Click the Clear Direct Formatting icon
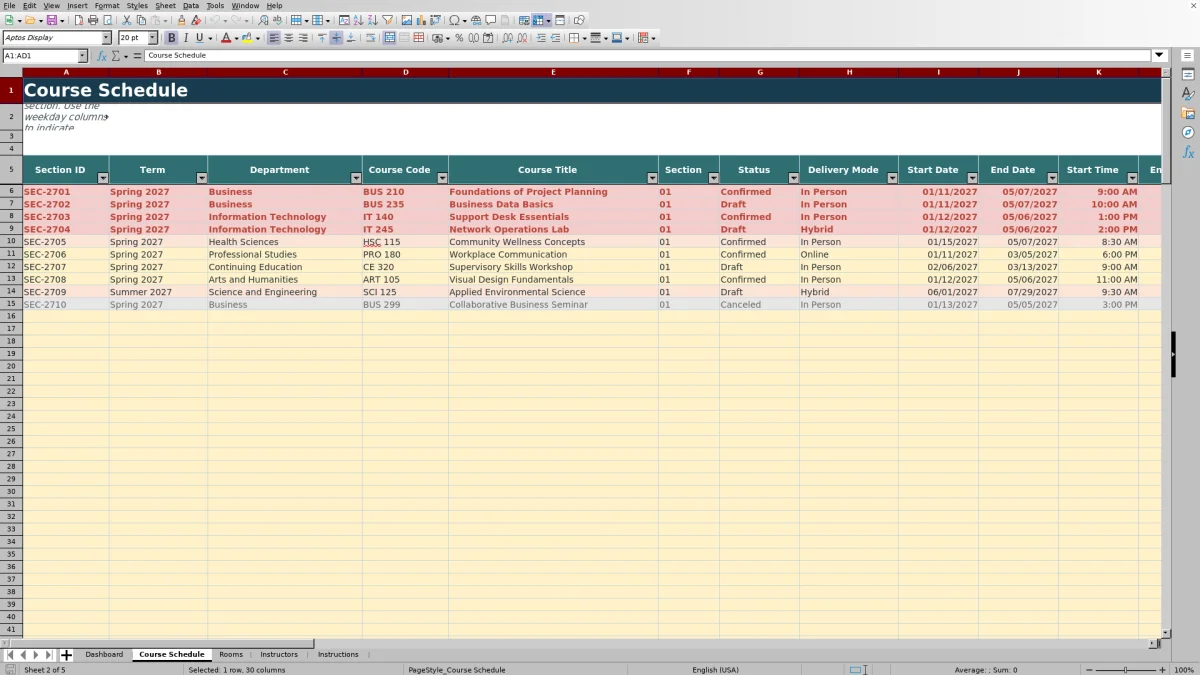 point(196,20)
